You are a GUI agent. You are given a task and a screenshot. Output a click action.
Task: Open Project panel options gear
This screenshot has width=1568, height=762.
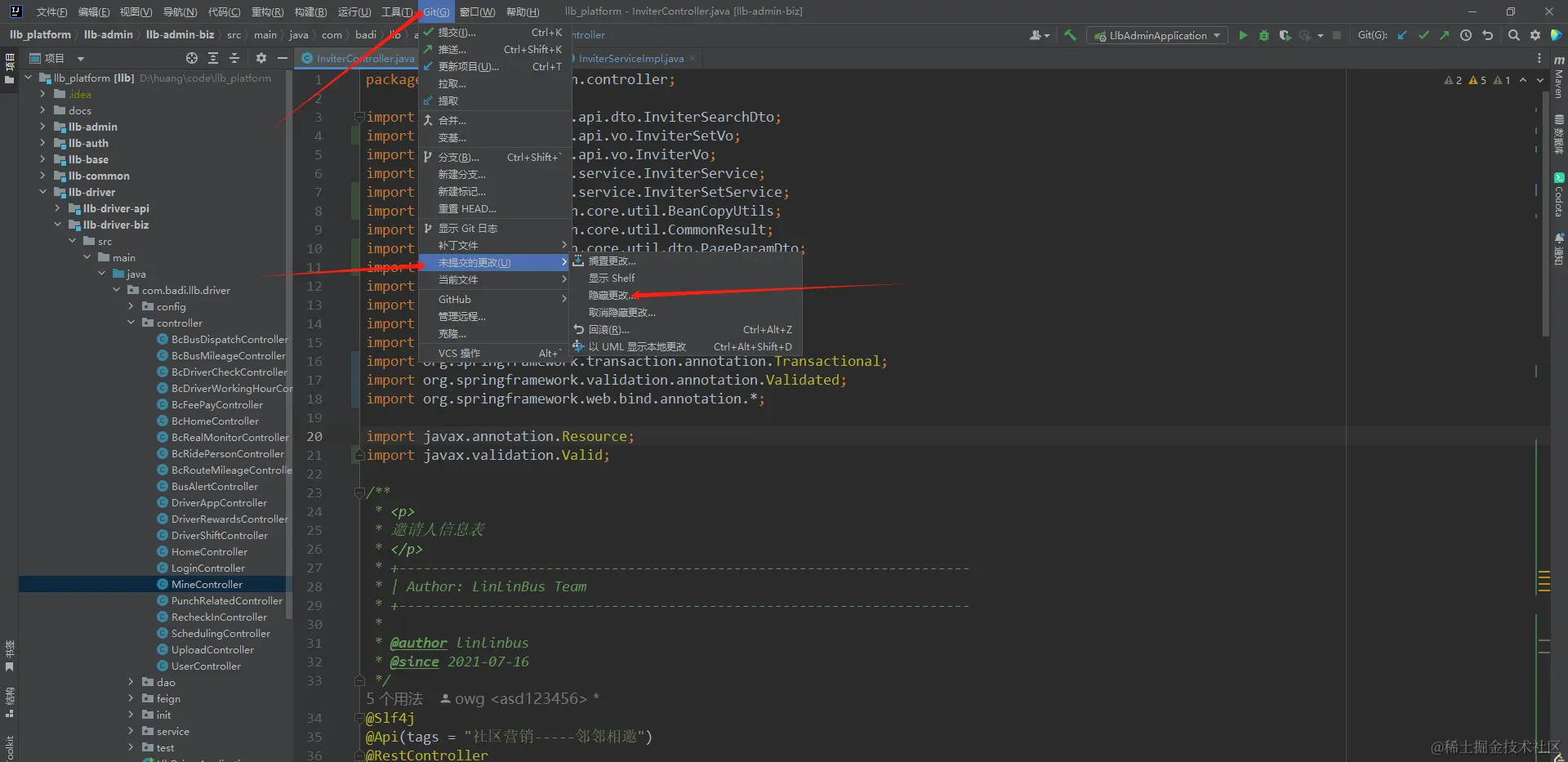[x=261, y=58]
